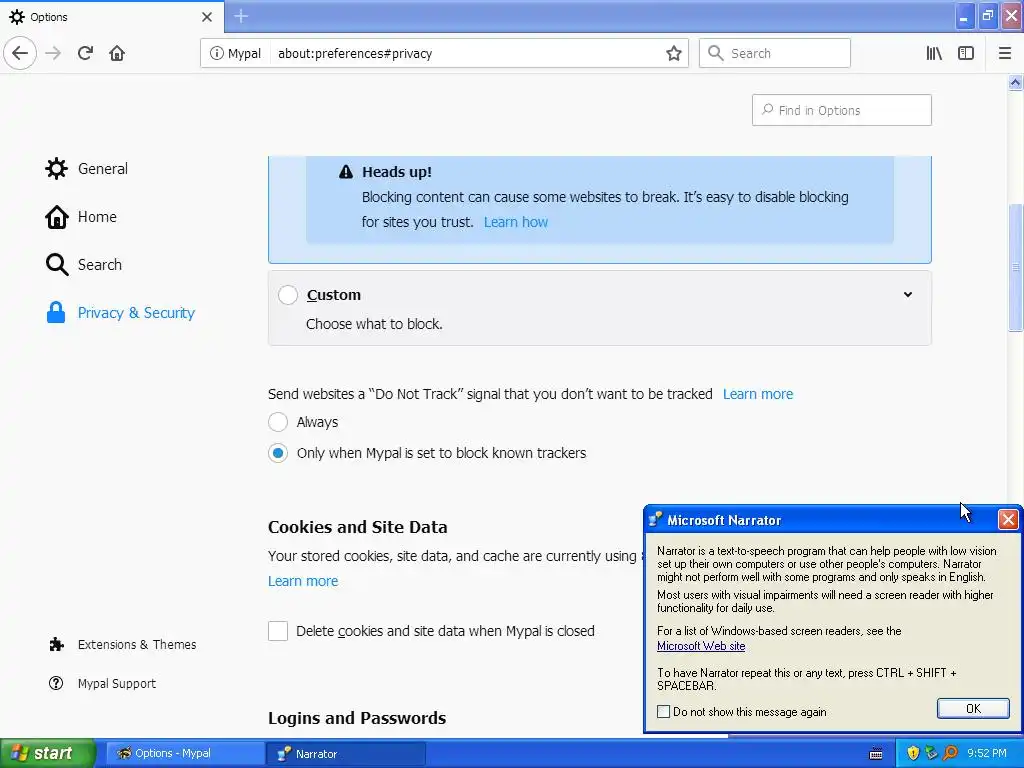The image size is (1024, 768).
Task: Click the Cookies and Site Data heading
Action: point(358,527)
